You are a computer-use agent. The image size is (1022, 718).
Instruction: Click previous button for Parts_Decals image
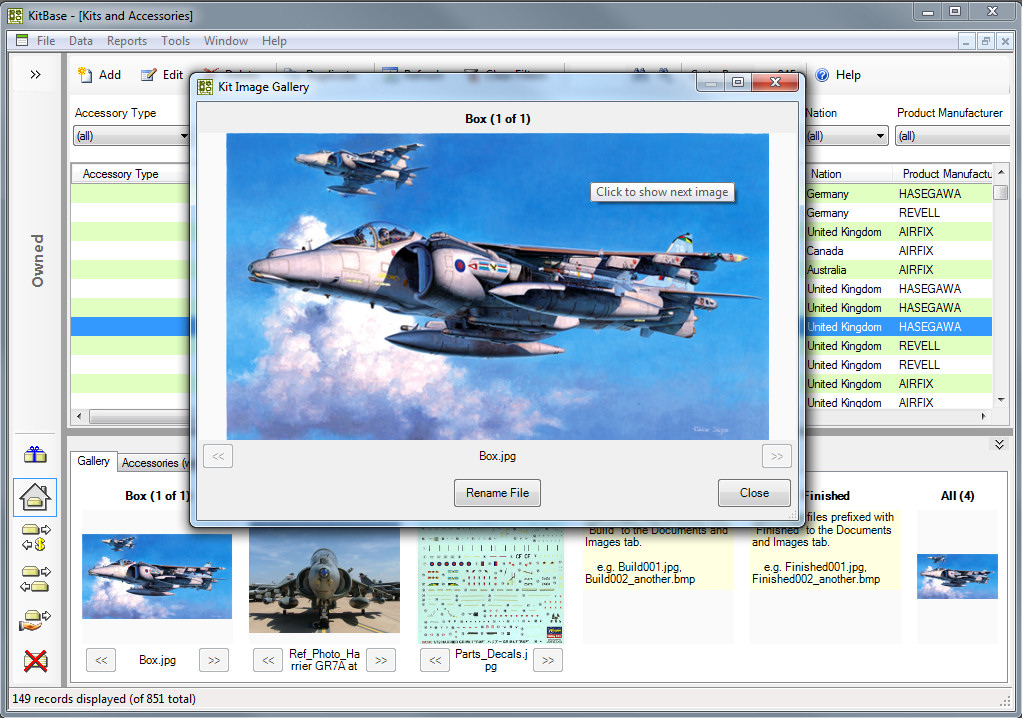[x=435, y=660]
